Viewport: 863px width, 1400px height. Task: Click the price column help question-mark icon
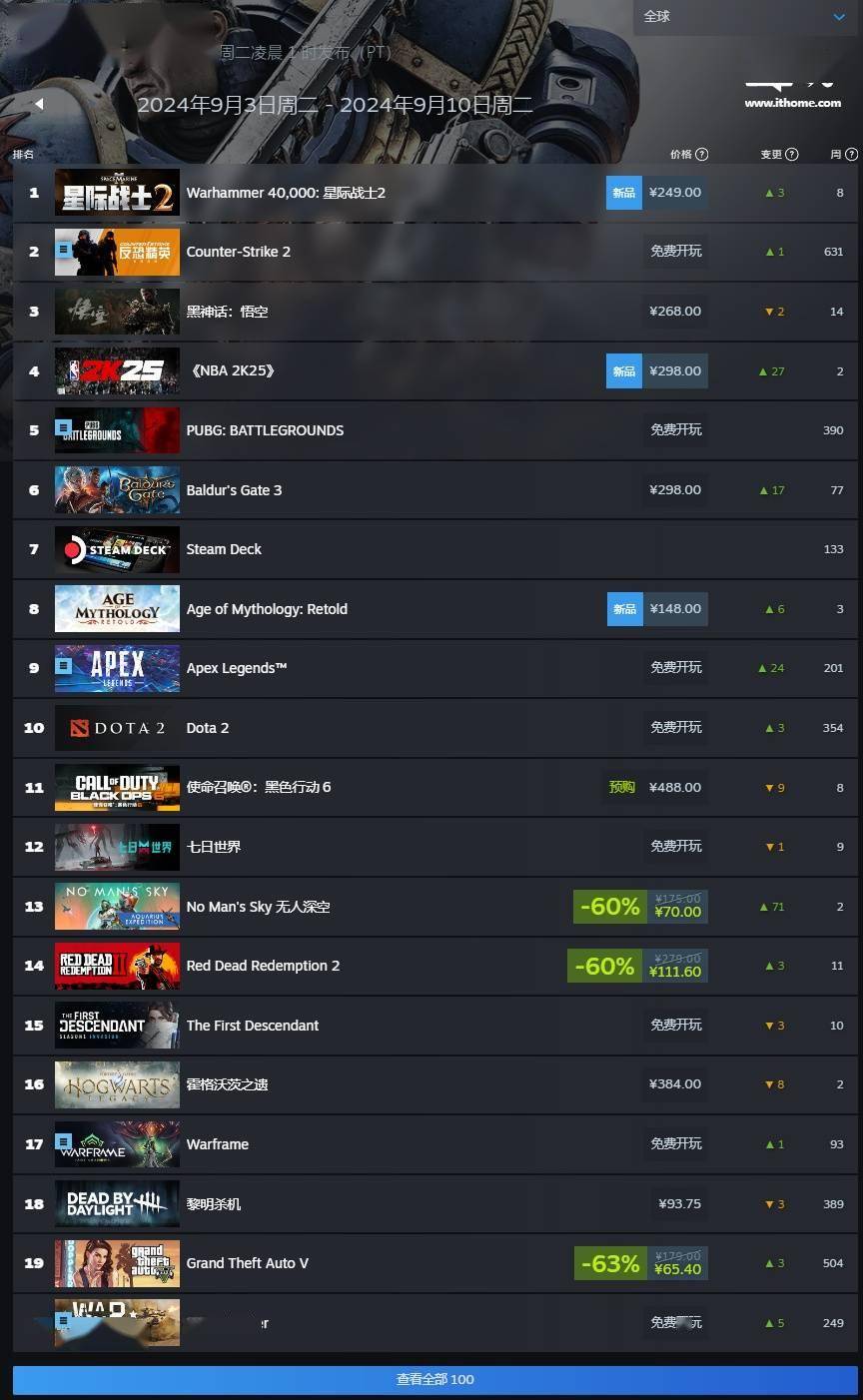pyautogui.click(x=702, y=155)
